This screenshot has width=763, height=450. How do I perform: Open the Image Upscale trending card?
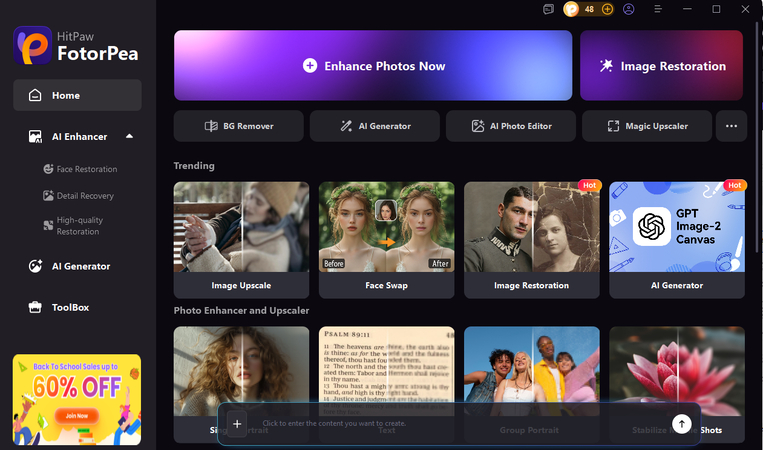click(241, 240)
